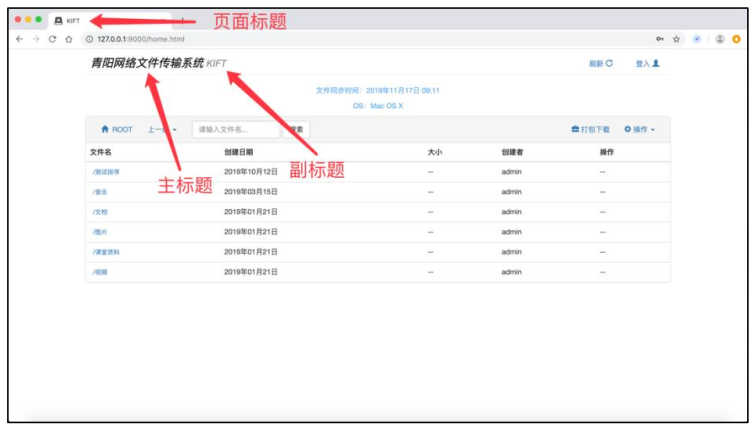Screen dimensions: 756x430
Task: Click the 请输入文件名 search input field
Action: 235,130
